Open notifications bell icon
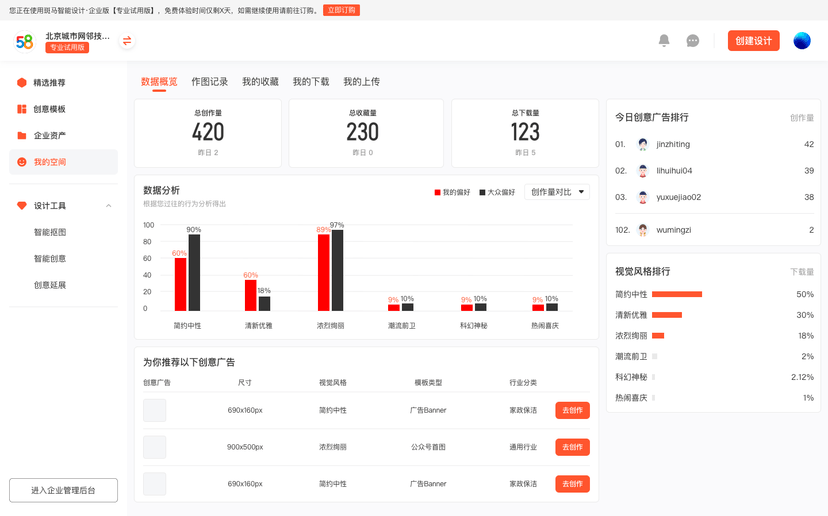 pos(664,41)
